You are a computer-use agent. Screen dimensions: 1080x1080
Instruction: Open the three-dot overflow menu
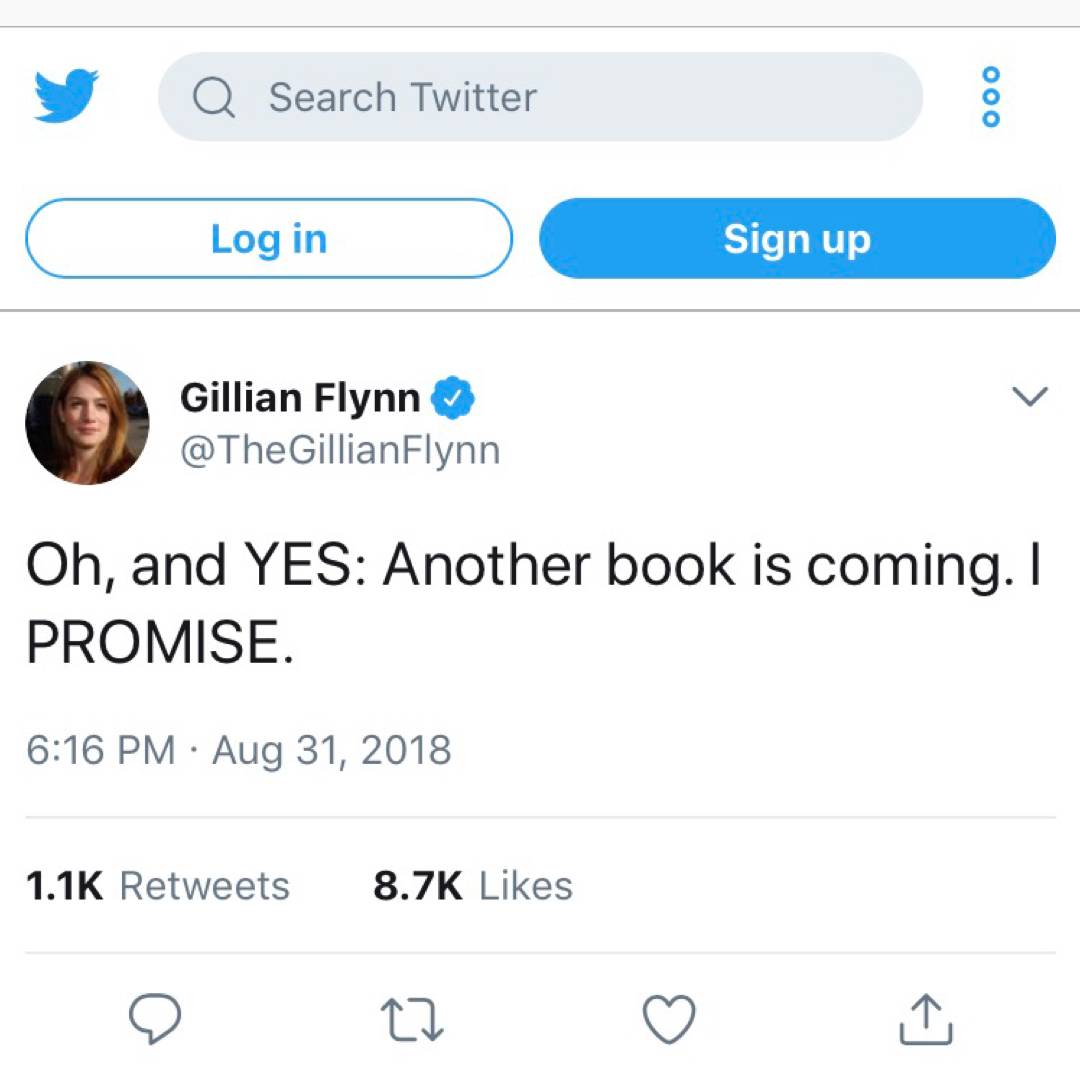tap(991, 97)
